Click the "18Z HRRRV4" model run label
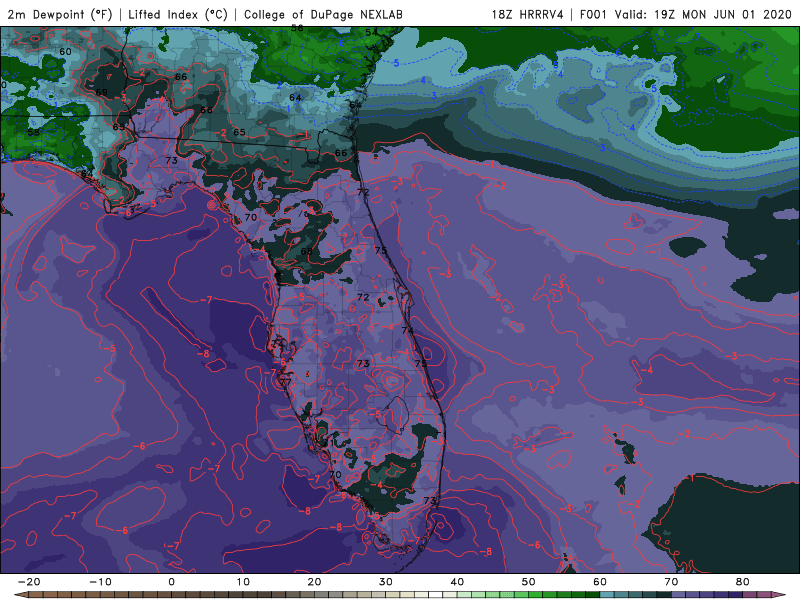 point(528,14)
